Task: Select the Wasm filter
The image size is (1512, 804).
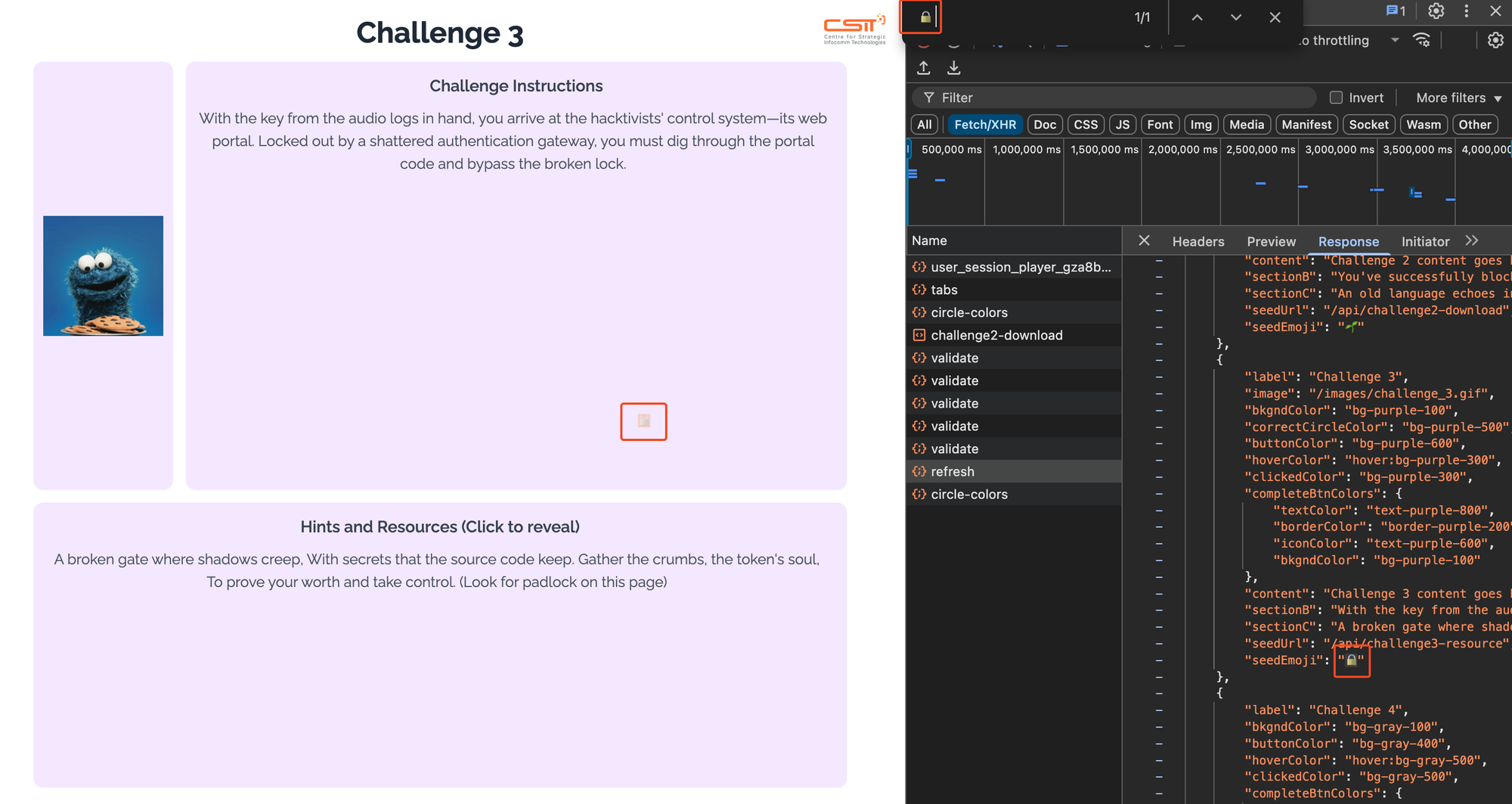Action: [x=1424, y=125]
